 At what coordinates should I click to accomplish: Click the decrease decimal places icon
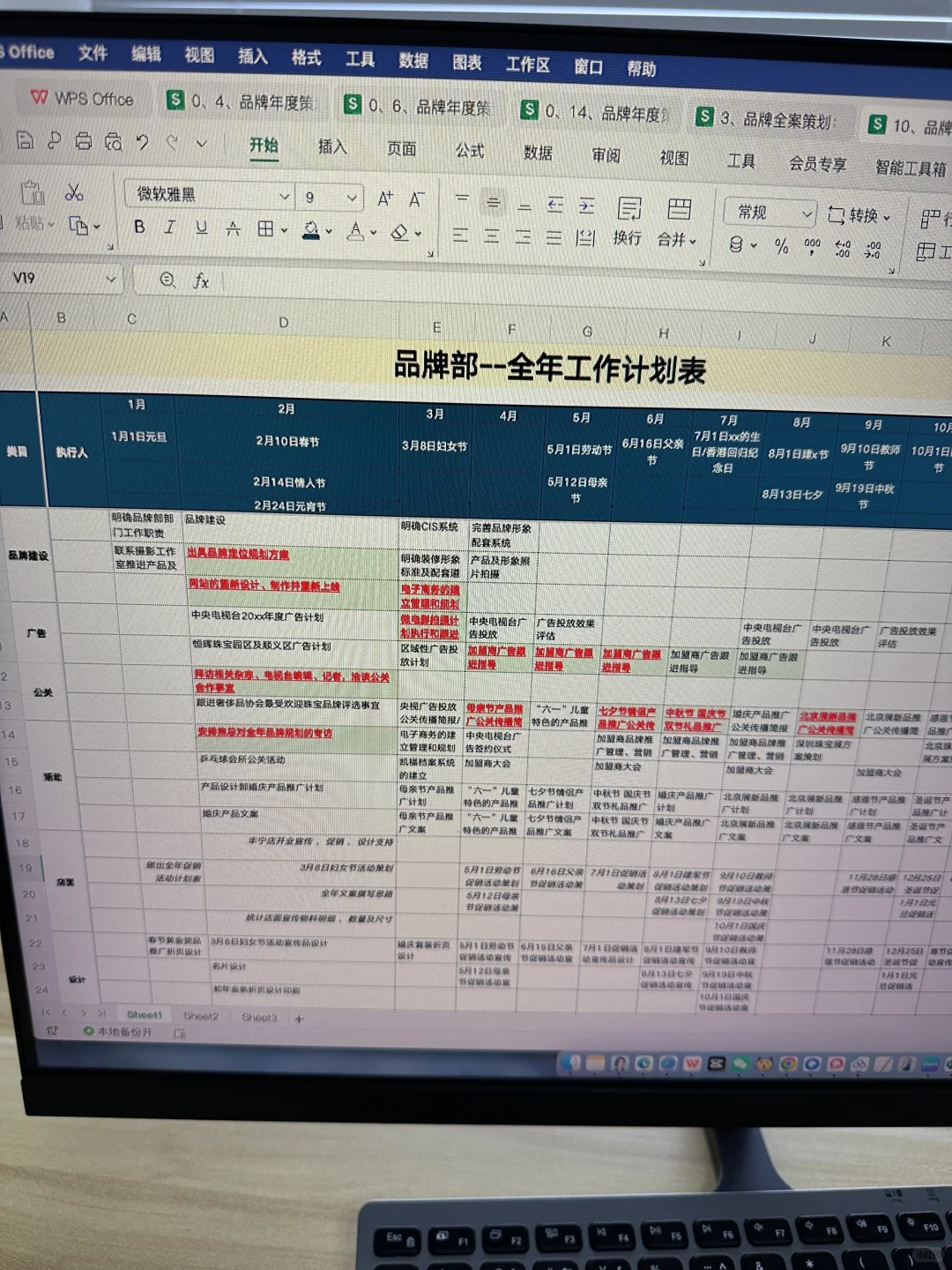click(x=873, y=250)
